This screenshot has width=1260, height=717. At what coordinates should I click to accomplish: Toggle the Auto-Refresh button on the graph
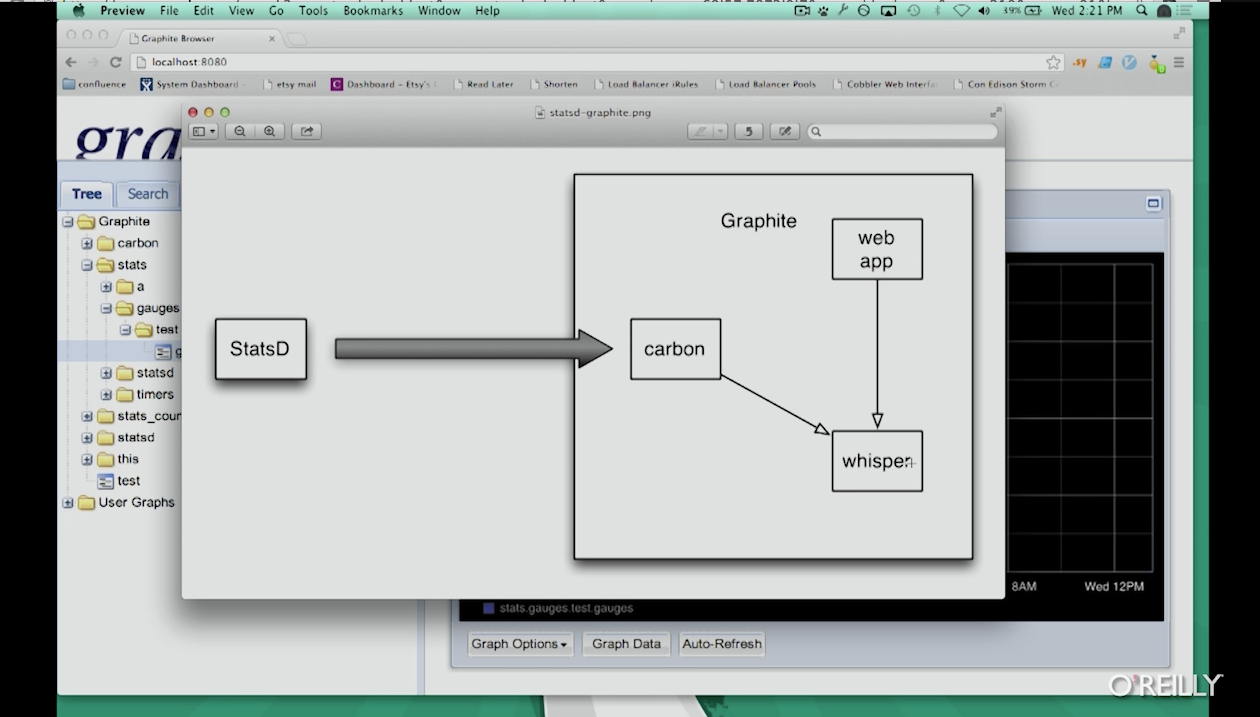tap(721, 644)
